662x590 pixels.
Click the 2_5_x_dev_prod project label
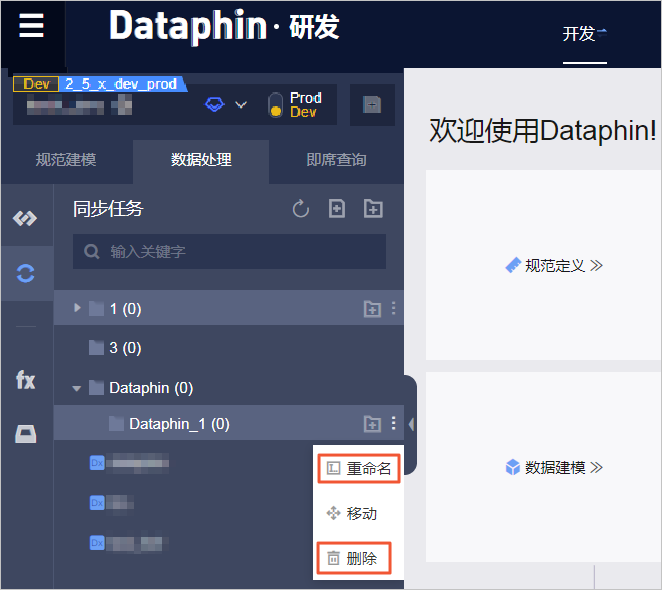[x=121, y=84]
